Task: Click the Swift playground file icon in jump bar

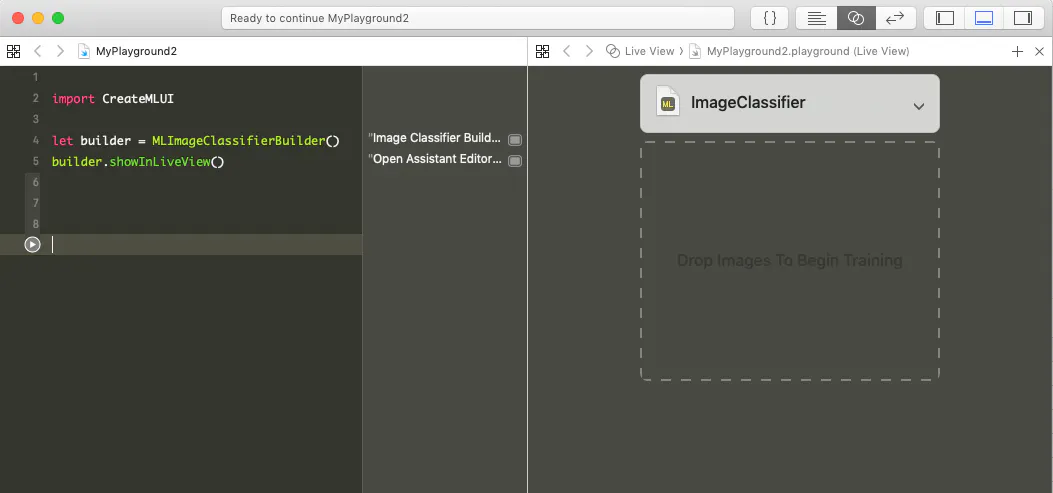Action: (84, 51)
